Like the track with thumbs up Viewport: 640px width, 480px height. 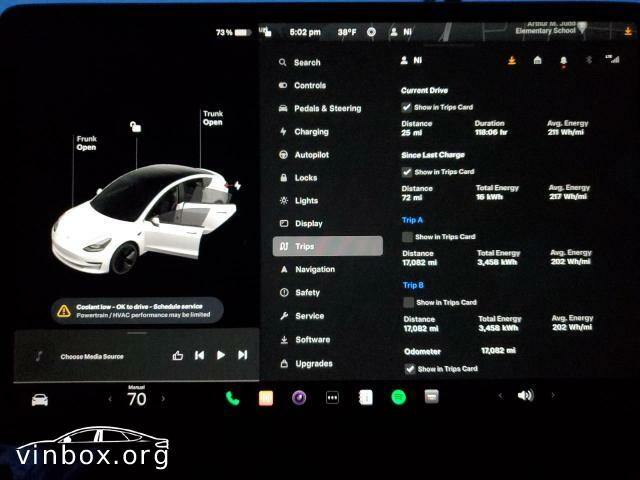(x=178, y=356)
